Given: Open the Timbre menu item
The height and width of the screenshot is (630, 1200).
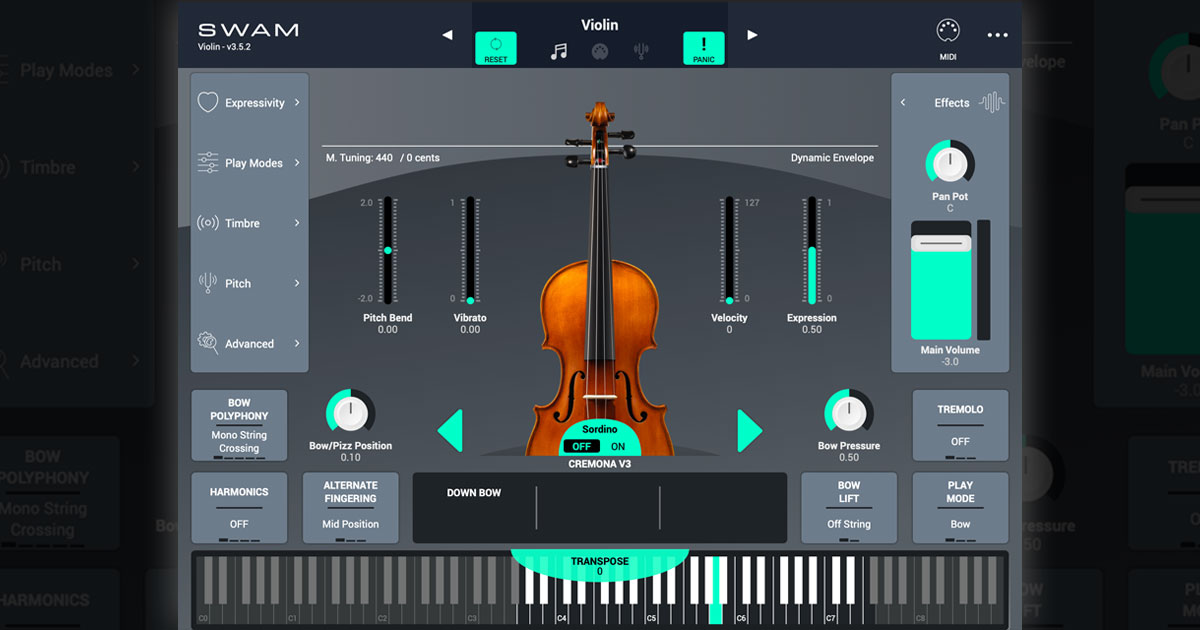Looking at the screenshot, I should [x=250, y=223].
